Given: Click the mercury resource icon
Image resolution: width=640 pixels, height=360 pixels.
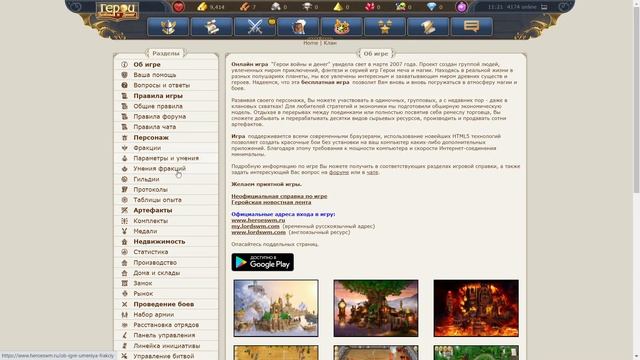Looking at the screenshot, I should click(307, 7).
